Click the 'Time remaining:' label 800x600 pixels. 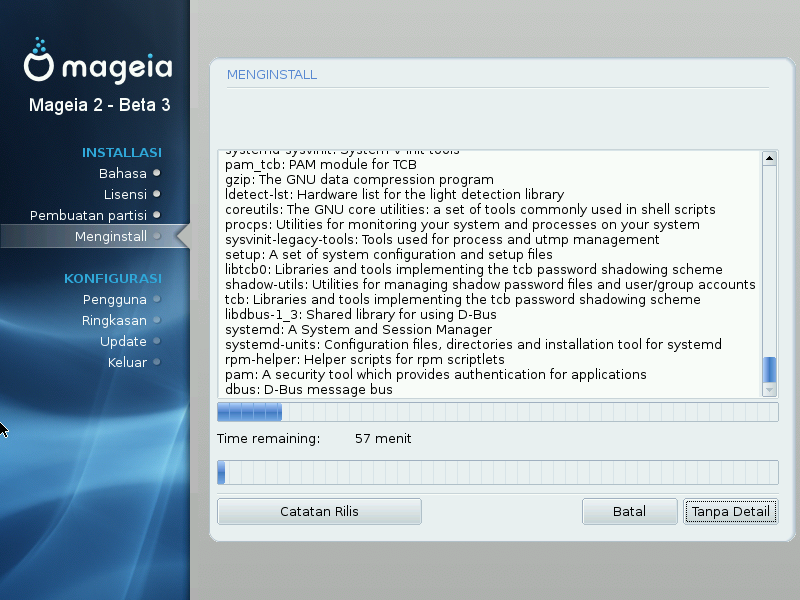[268, 439]
